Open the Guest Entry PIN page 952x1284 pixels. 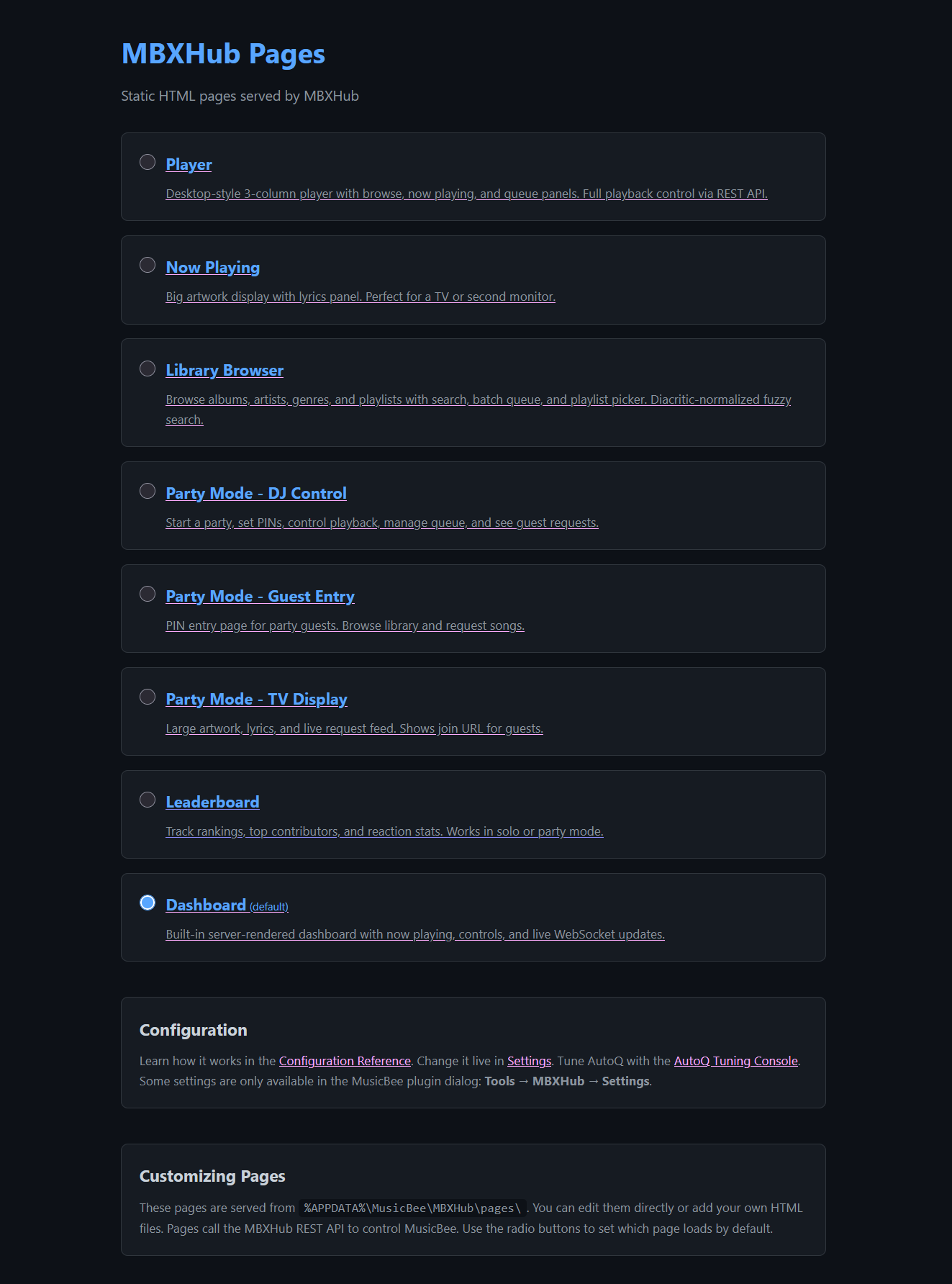pos(260,596)
